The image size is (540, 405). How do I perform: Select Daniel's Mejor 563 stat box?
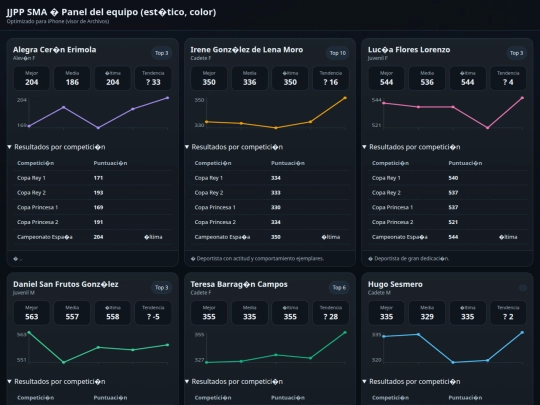pos(31,313)
